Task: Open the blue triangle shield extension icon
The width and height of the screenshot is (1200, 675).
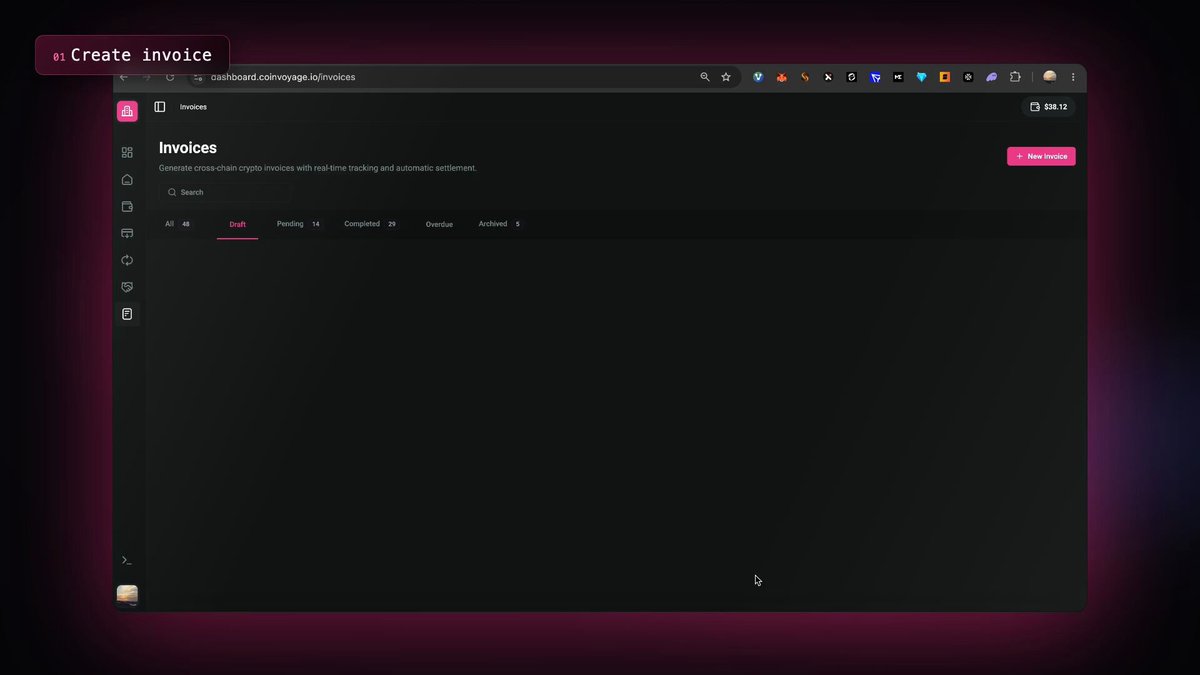Action: tap(875, 77)
